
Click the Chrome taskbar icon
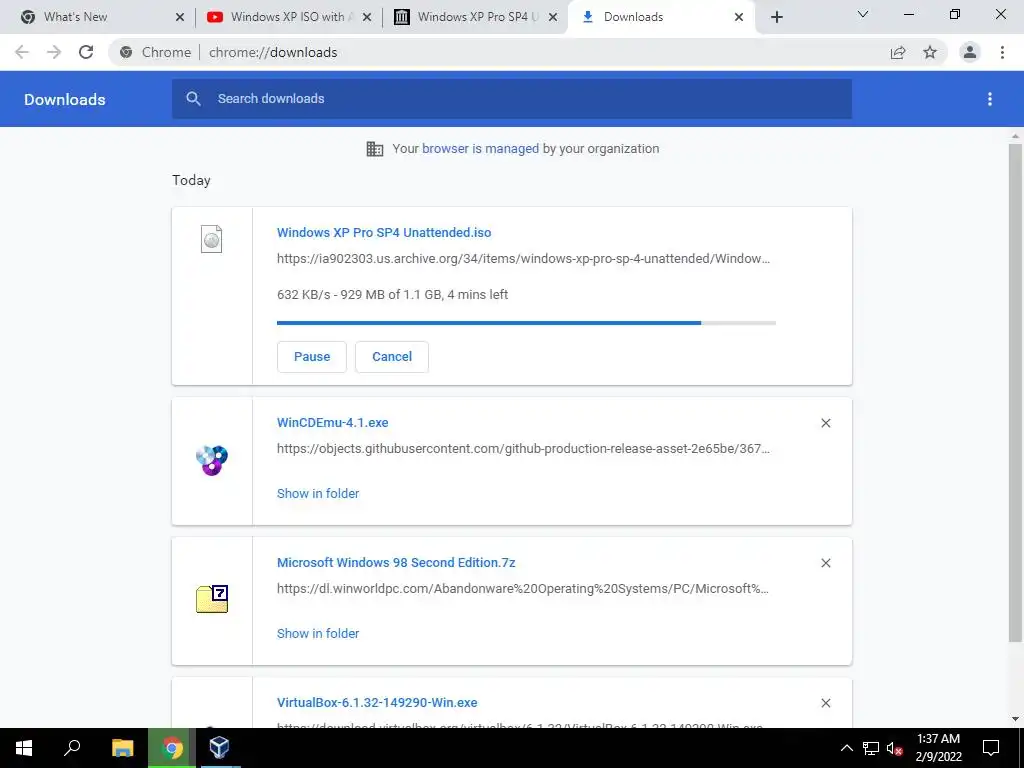(172, 748)
